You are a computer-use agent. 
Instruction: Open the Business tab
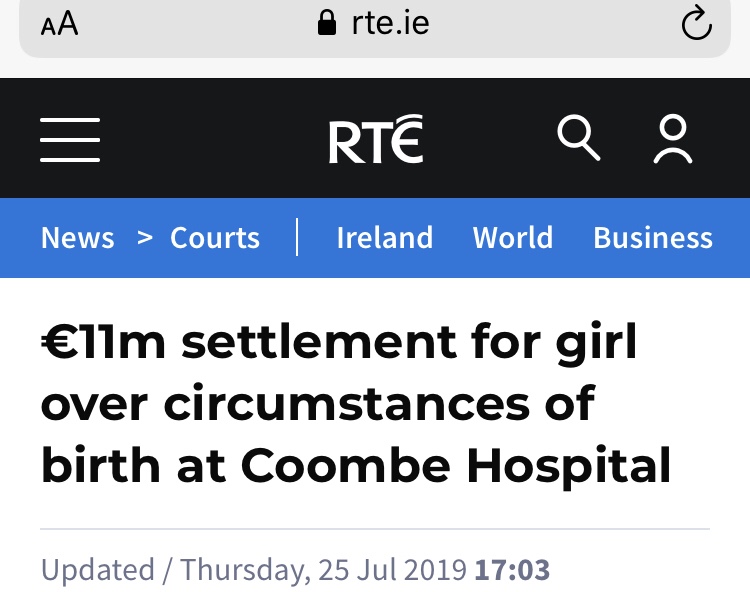(652, 238)
